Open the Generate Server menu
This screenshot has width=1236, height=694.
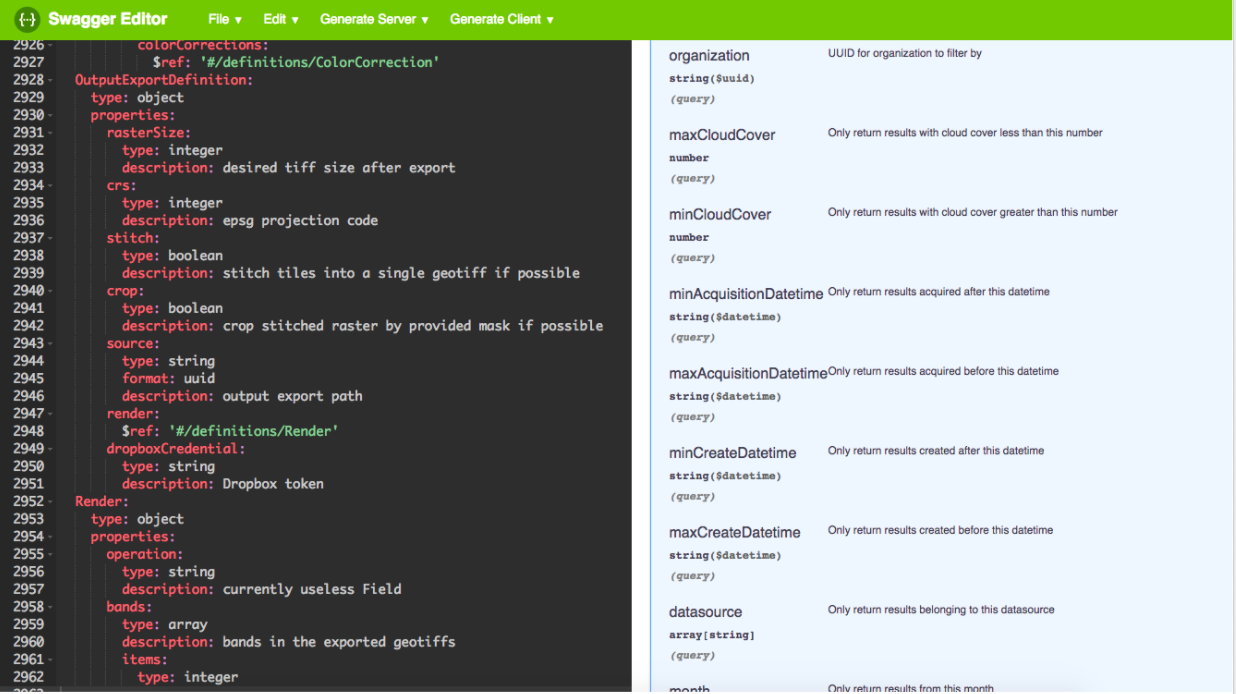pos(374,19)
